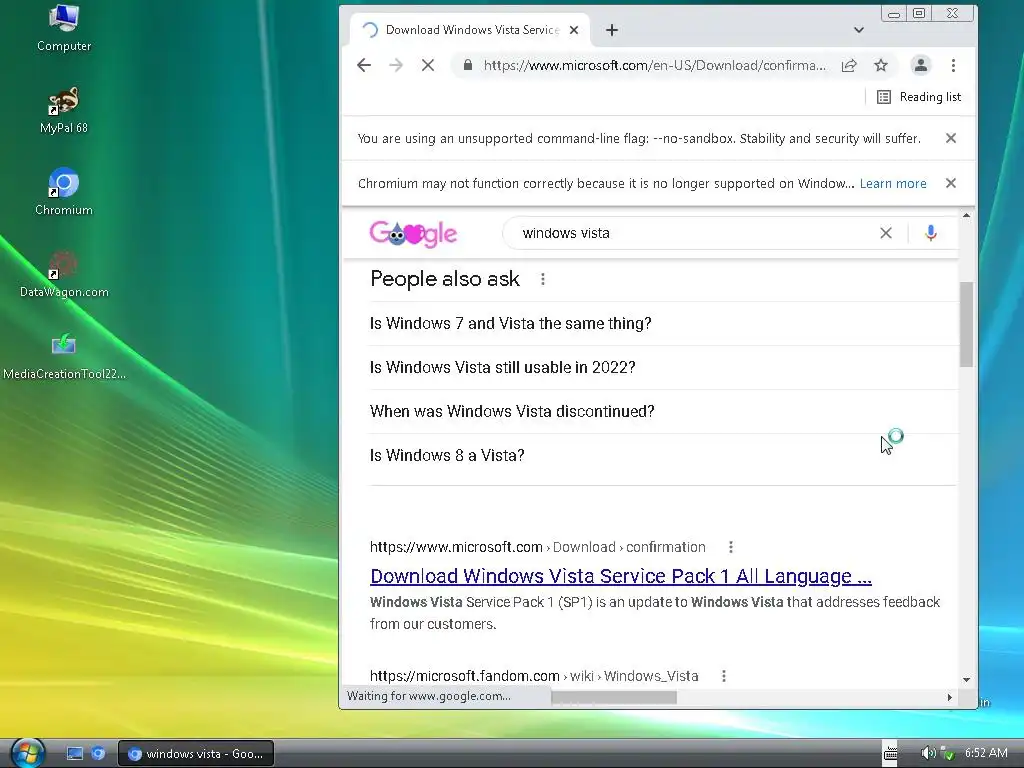Expand Is Windows 8 a Vista
This screenshot has width=1024, height=768.
(664, 456)
